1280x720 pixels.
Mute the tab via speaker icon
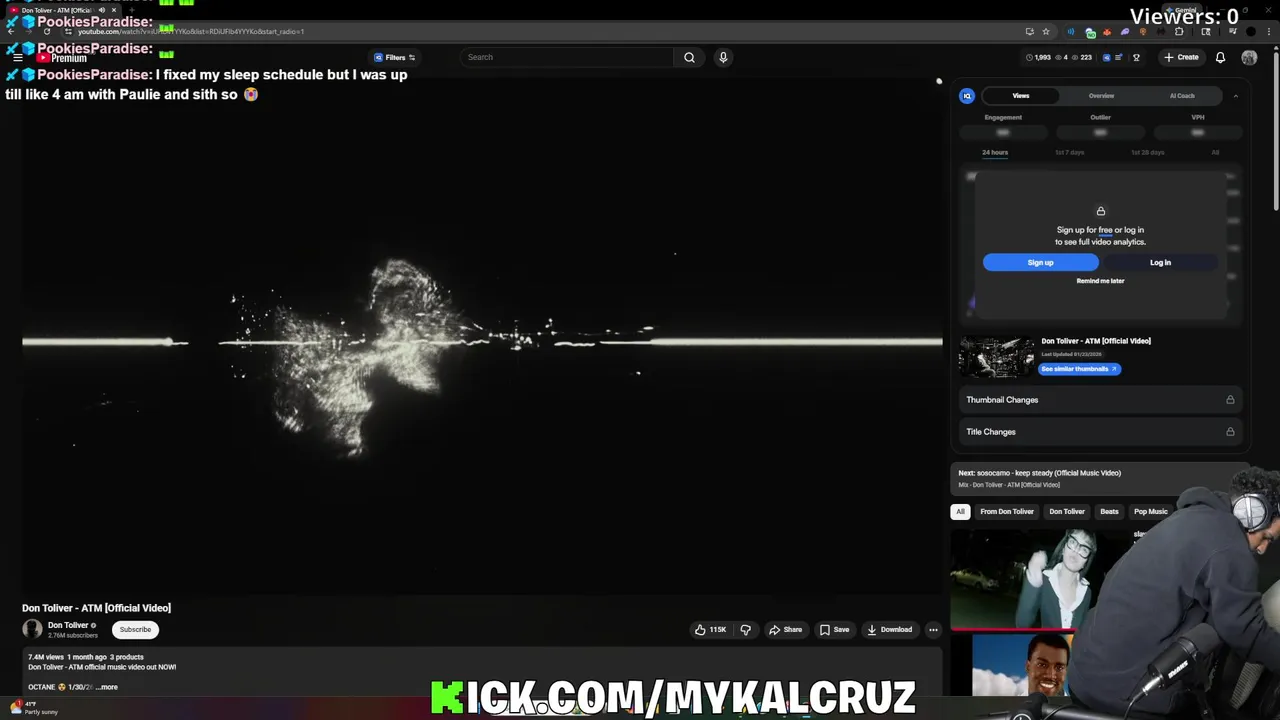click(x=101, y=10)
